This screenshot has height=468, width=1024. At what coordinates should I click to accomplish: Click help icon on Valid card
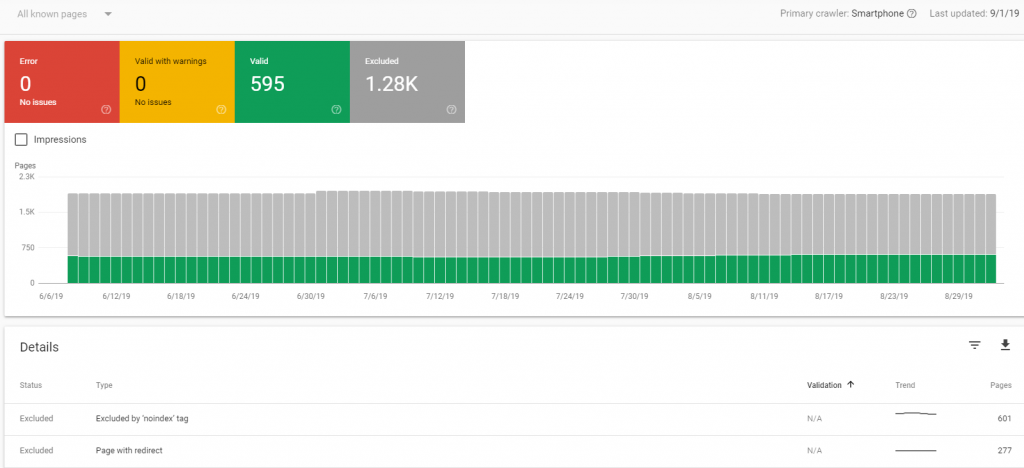[x=336, y=110]
